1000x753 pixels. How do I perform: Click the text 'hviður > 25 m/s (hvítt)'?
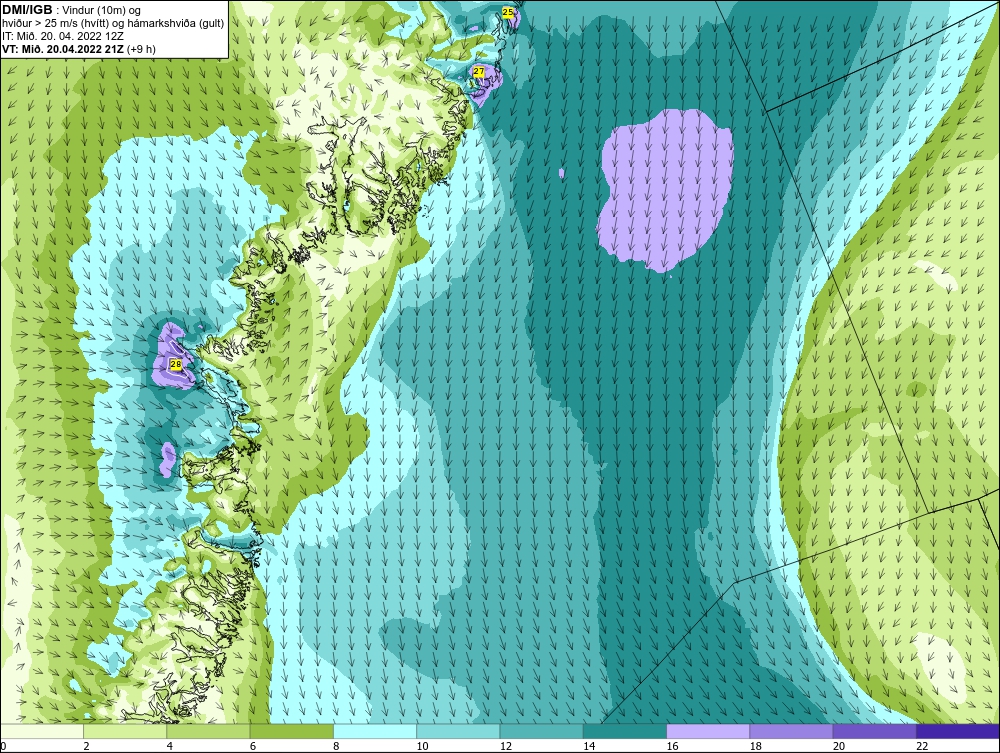point(54,23)
